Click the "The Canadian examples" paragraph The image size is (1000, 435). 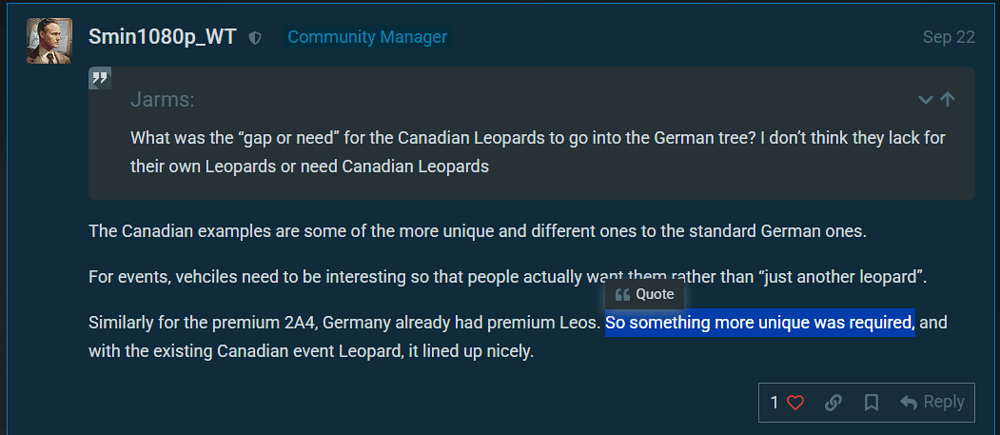[477, 232]
